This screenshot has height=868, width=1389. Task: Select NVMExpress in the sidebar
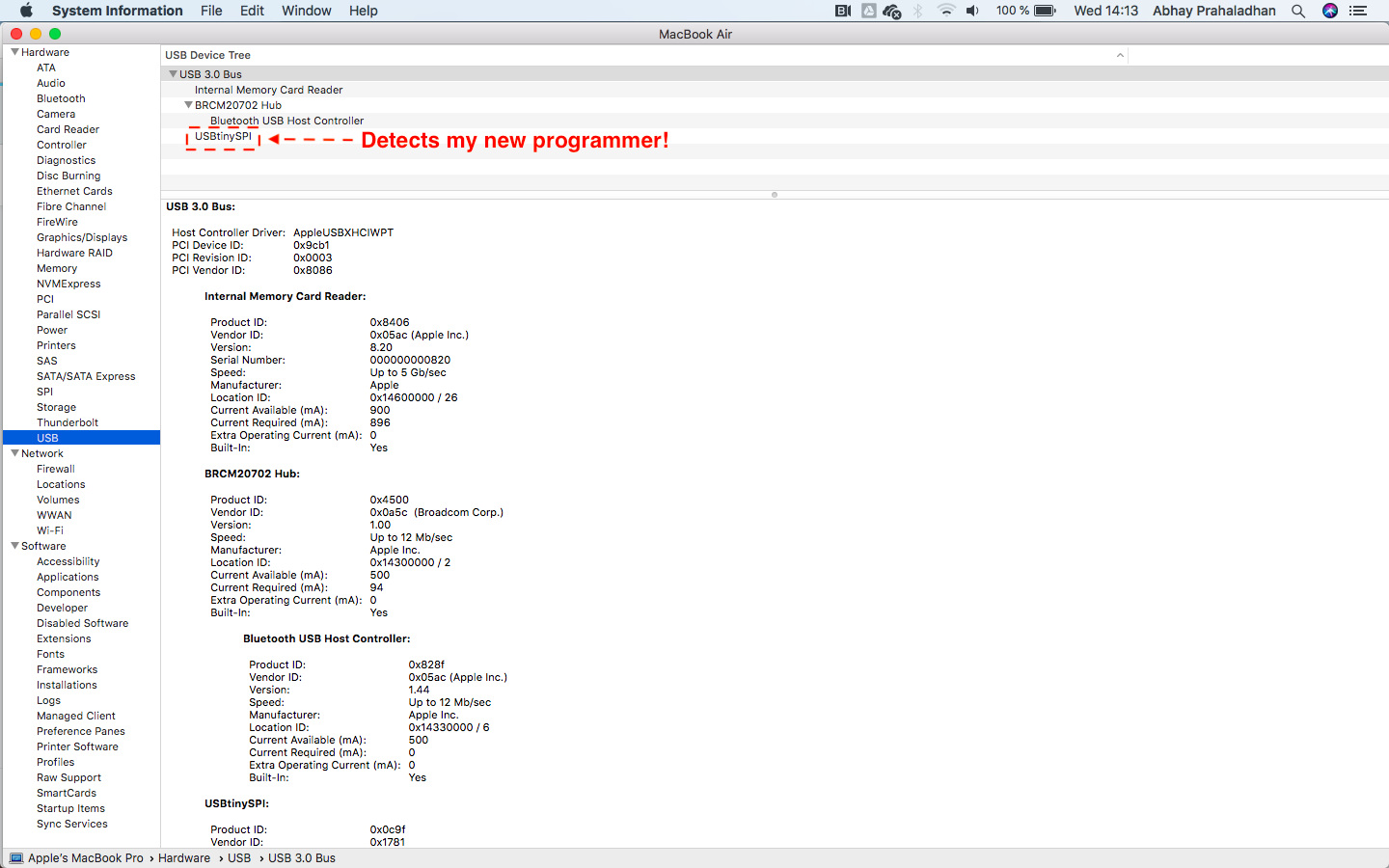pyautogui.click(x=68, y=284)
